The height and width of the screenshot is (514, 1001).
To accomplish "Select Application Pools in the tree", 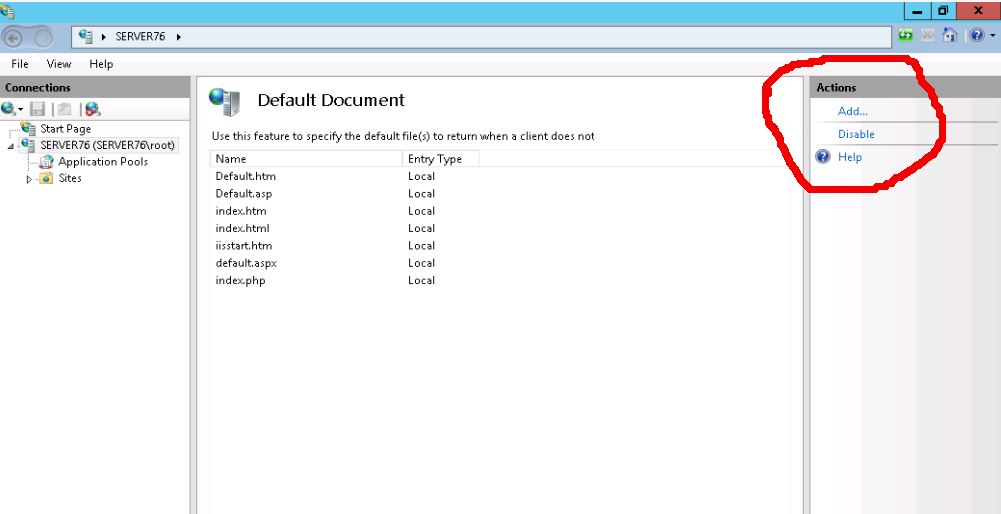I will (x=103, y=162).
